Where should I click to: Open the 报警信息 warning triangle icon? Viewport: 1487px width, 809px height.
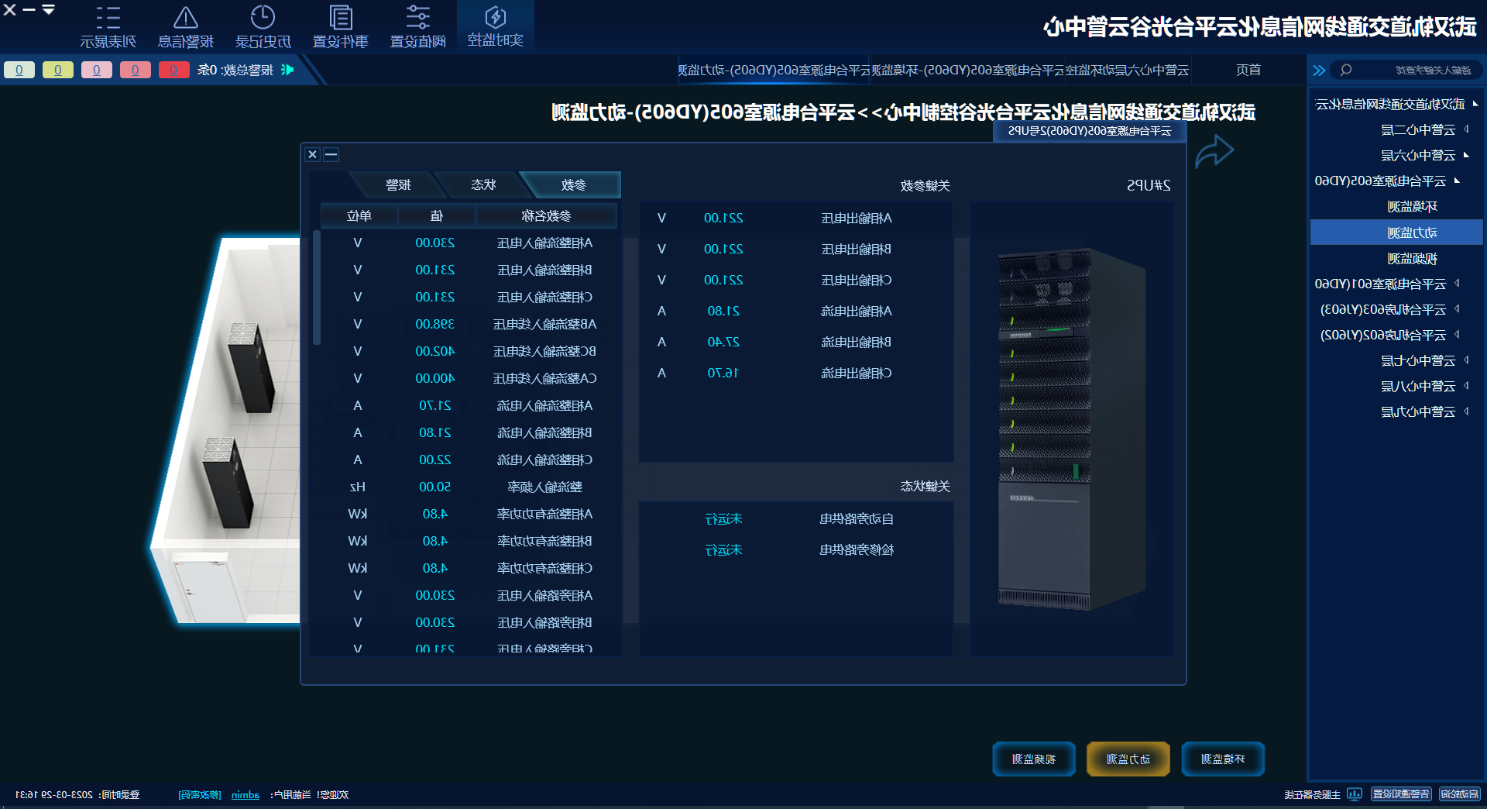coord(185,18)
